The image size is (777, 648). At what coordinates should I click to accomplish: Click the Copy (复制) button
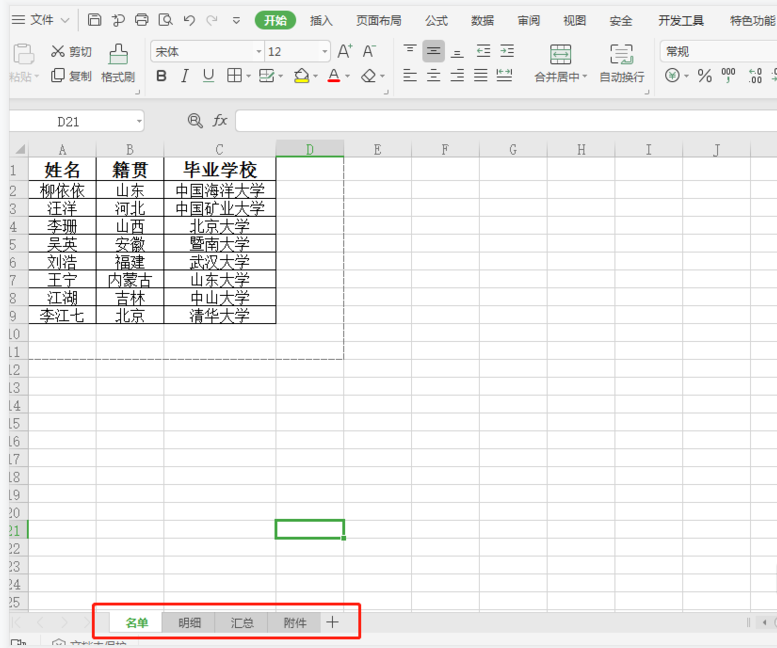click(x=71, y=76)
